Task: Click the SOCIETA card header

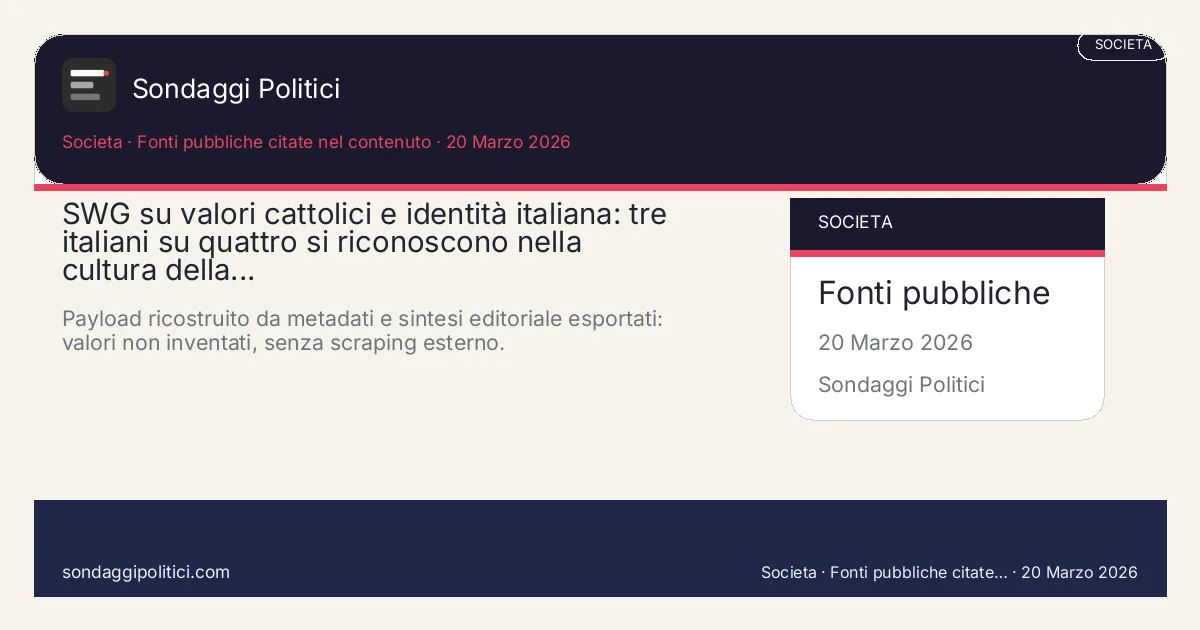Action: coord(947,223)
